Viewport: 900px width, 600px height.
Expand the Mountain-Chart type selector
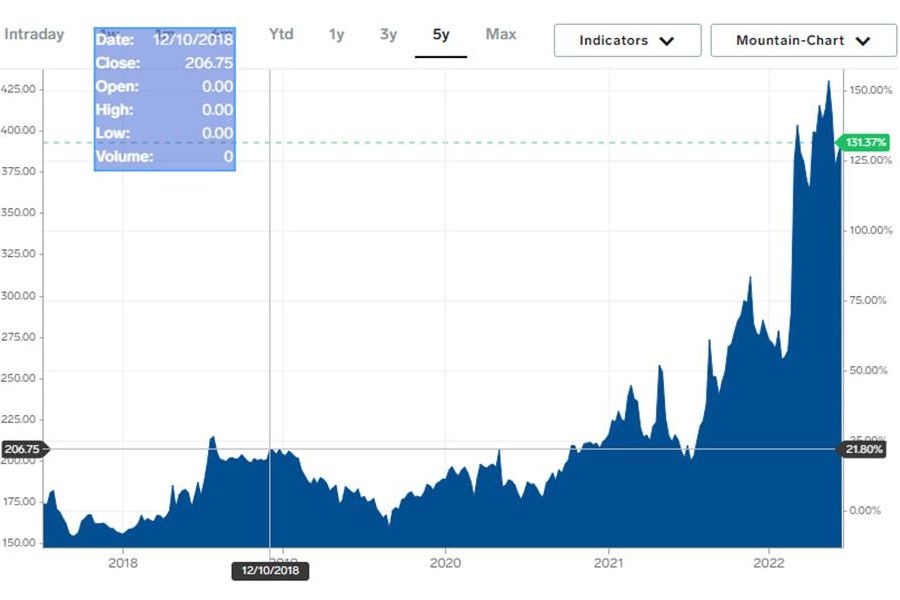[x=803, y=41]
